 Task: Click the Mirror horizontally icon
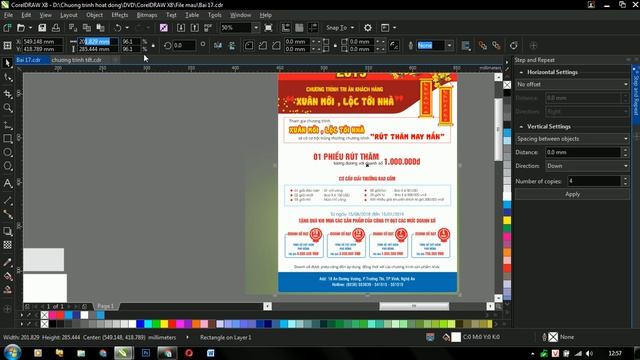click(x=218, y=45)
